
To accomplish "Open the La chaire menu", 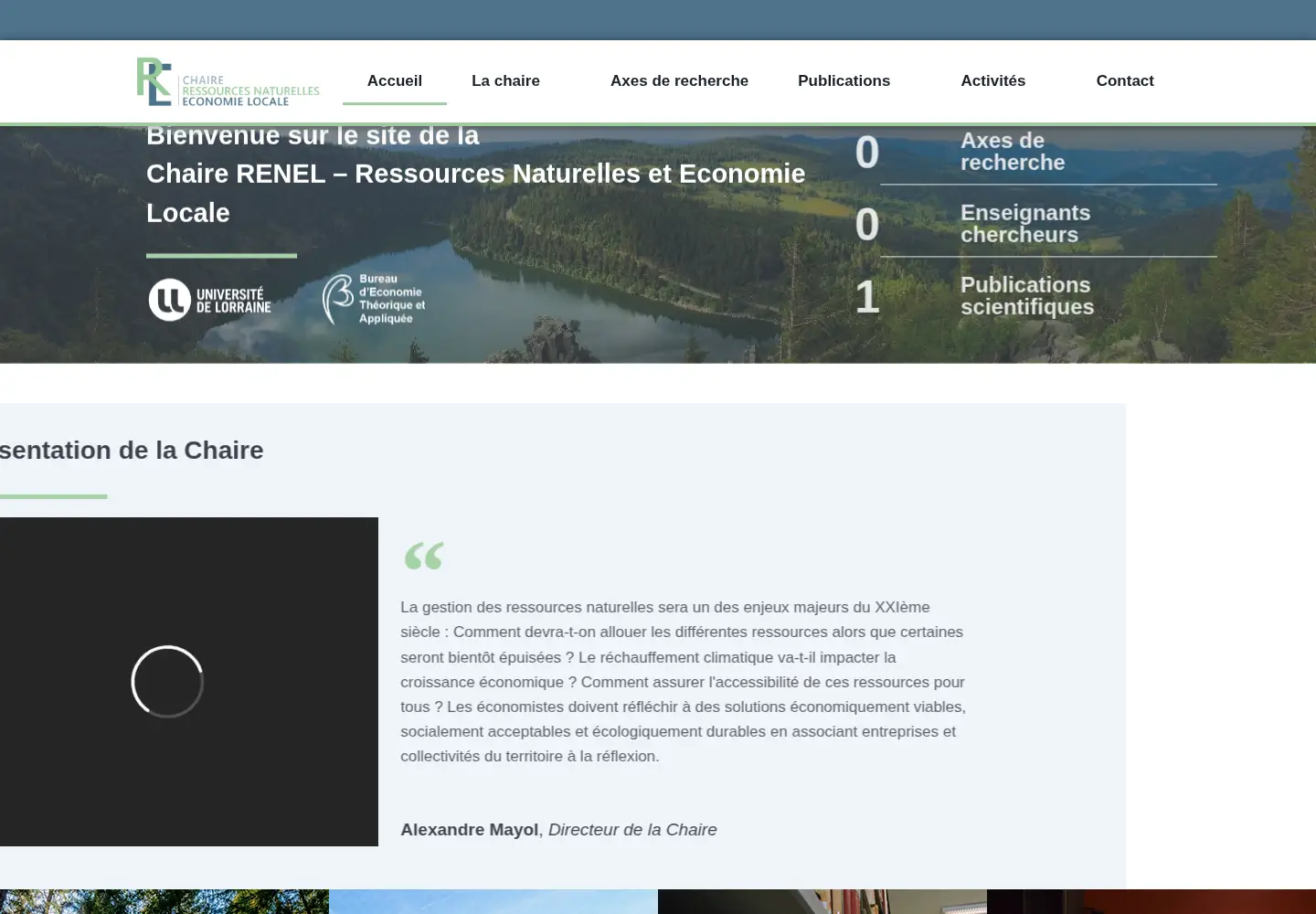I will pyautogui.click(x=505, y=80).
